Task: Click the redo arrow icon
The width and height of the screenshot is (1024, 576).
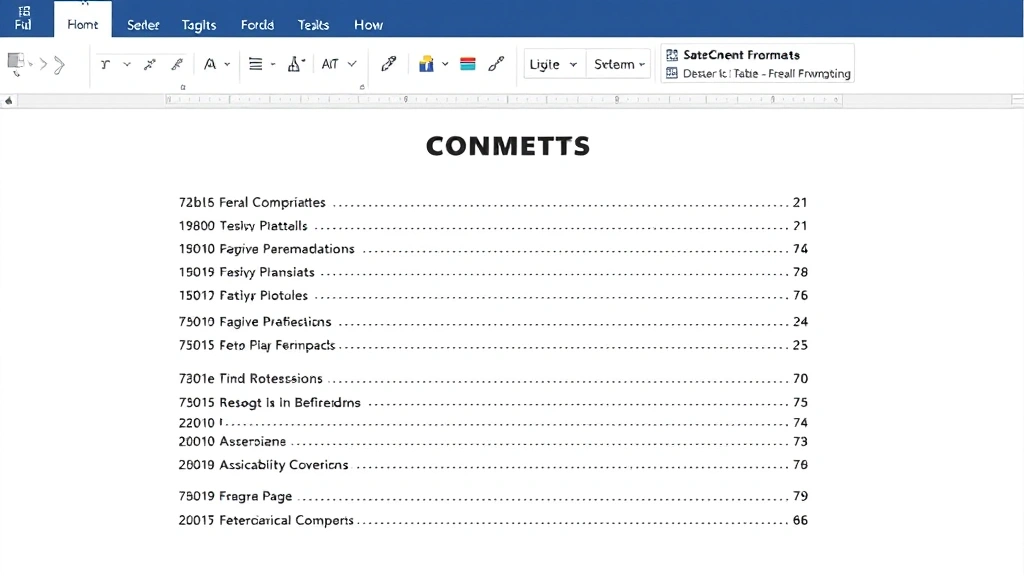Action: click(58, 63)
